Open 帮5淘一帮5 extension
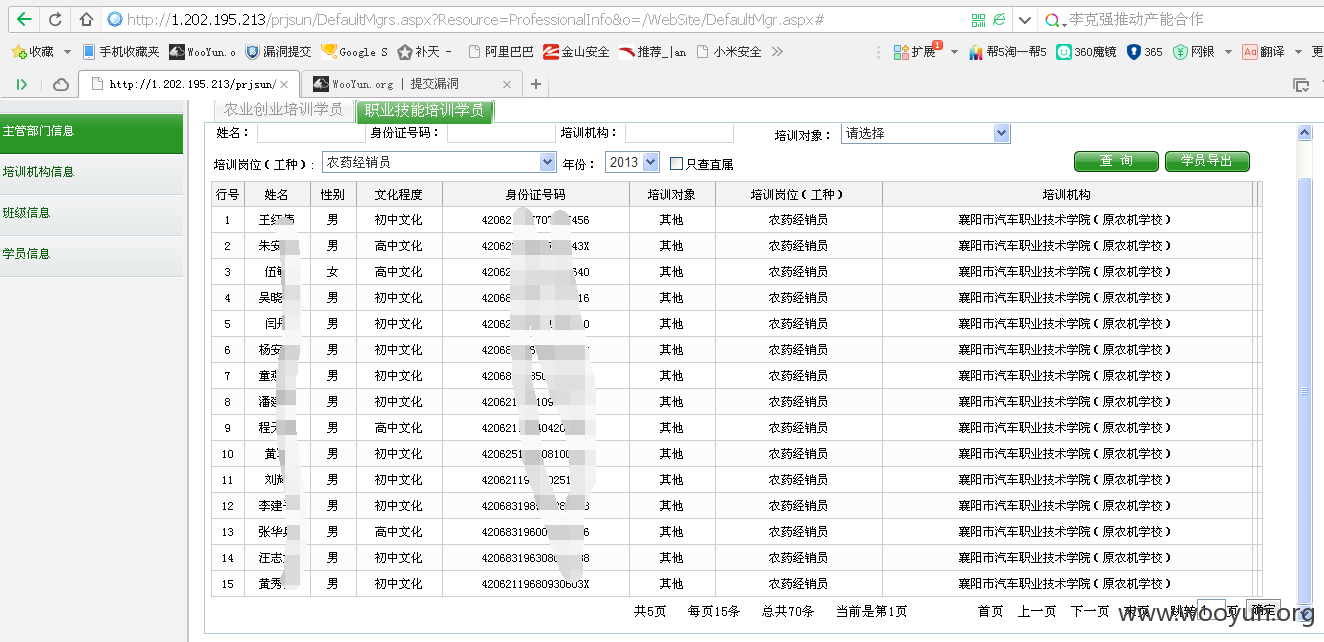The image size is (1324, 642). click(1007, 51)
